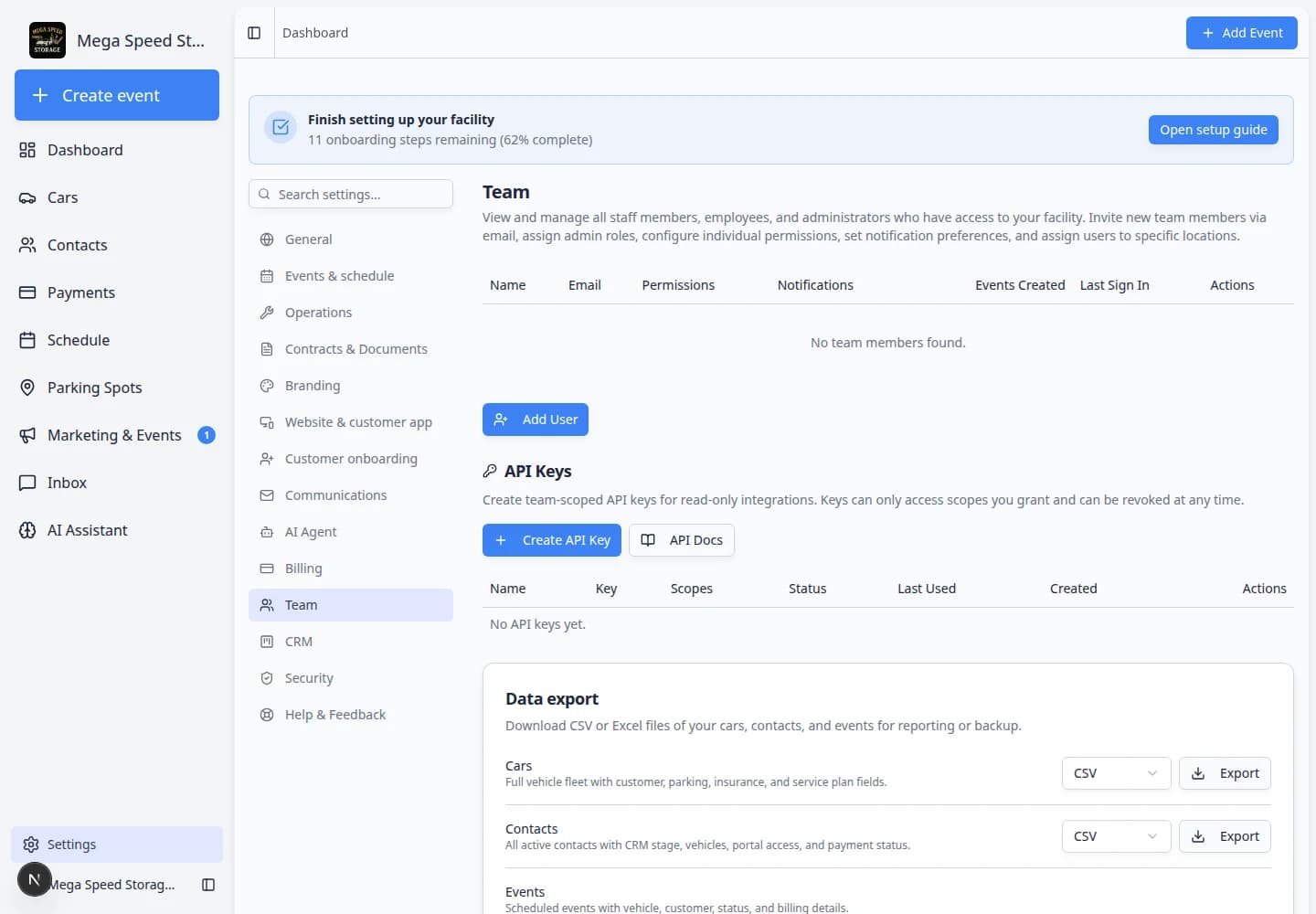Click the Status column header
Screen dimensions: 1316x914
[x=808, y=589]
